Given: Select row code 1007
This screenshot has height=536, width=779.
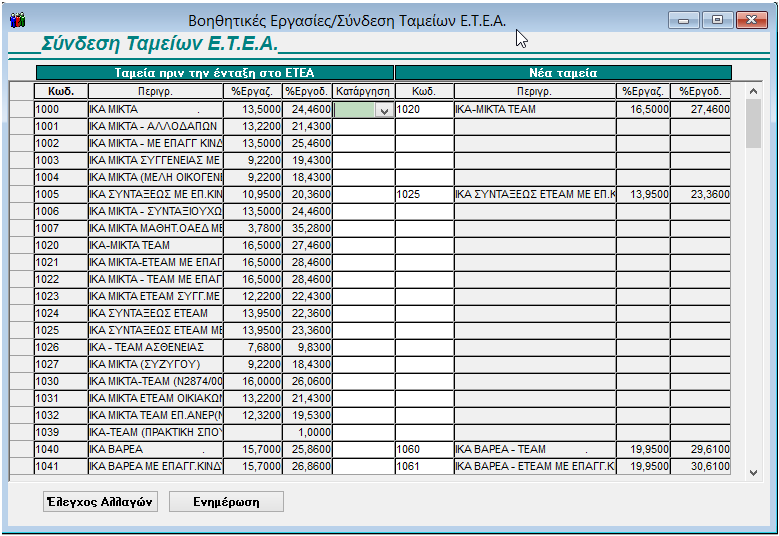Looking at the screenshot, I should (61, 229).
